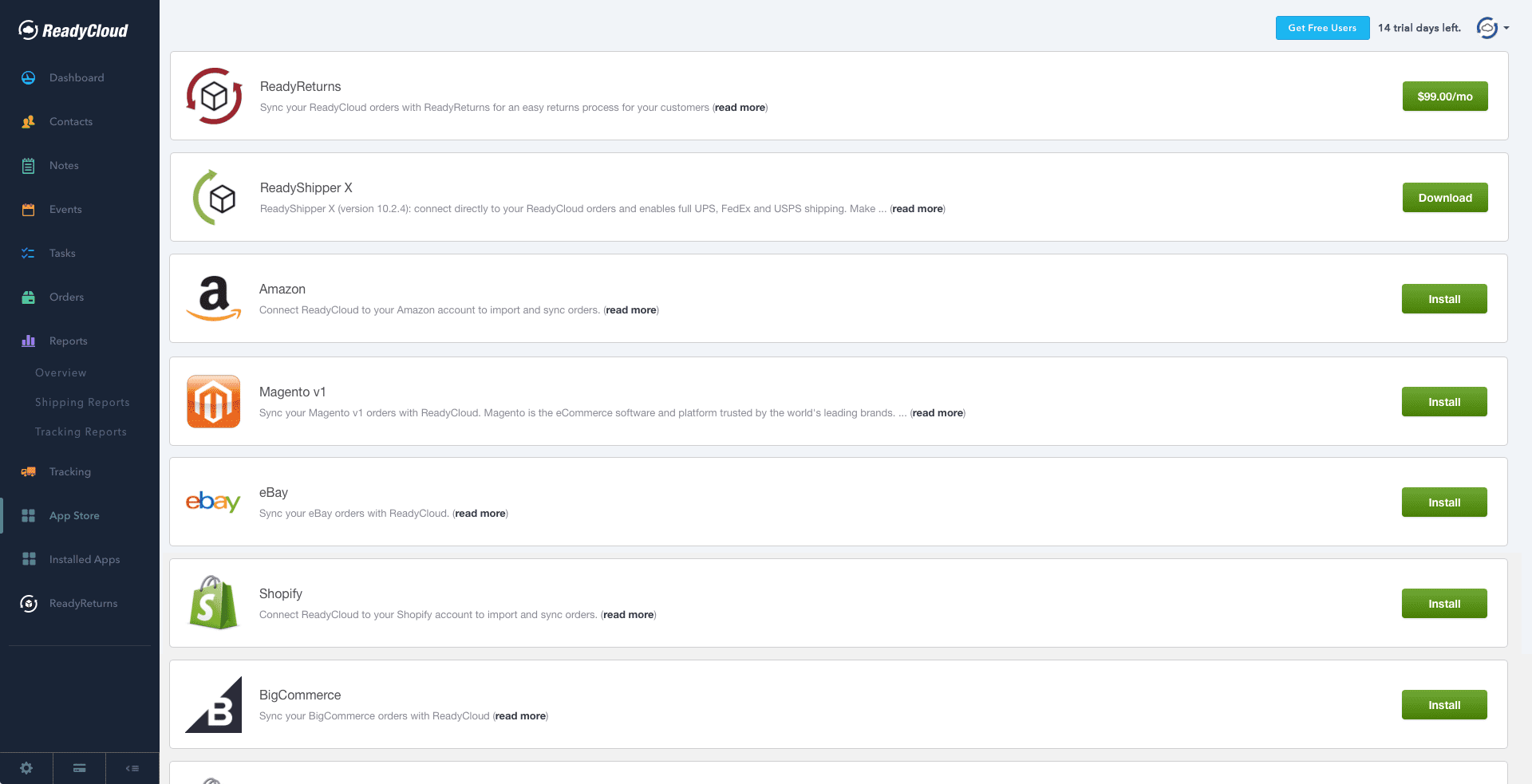Click the eBay title
The width and height of the screenshot is (1532, 784).
tap(274, 492)
